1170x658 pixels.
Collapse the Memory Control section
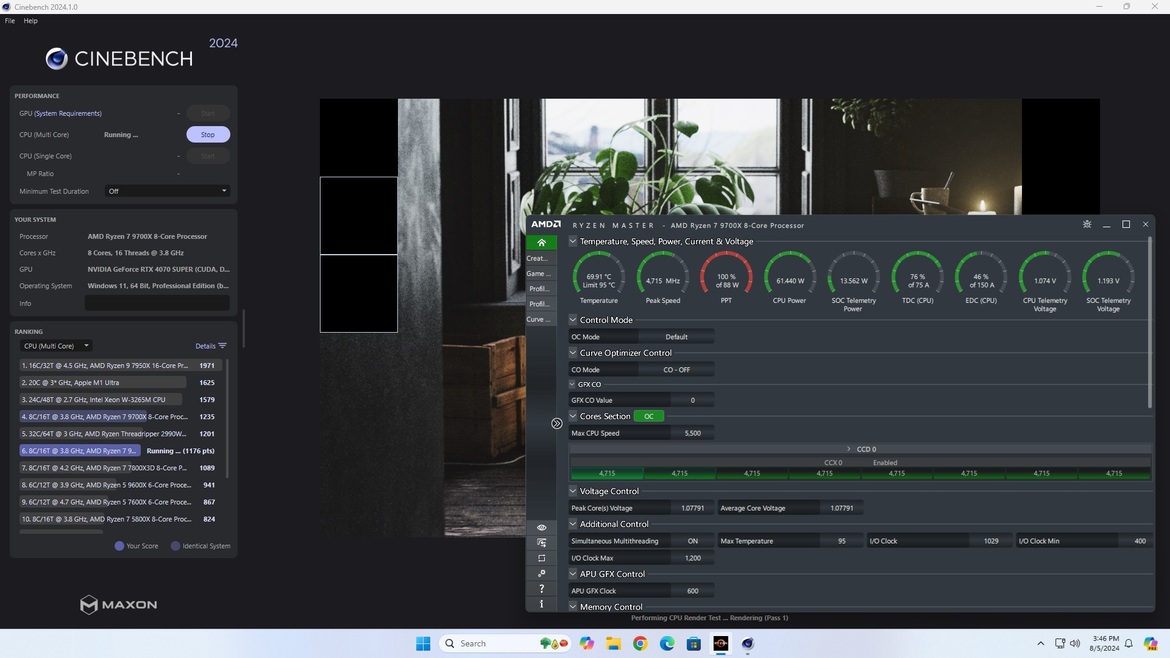click(573, 607)
